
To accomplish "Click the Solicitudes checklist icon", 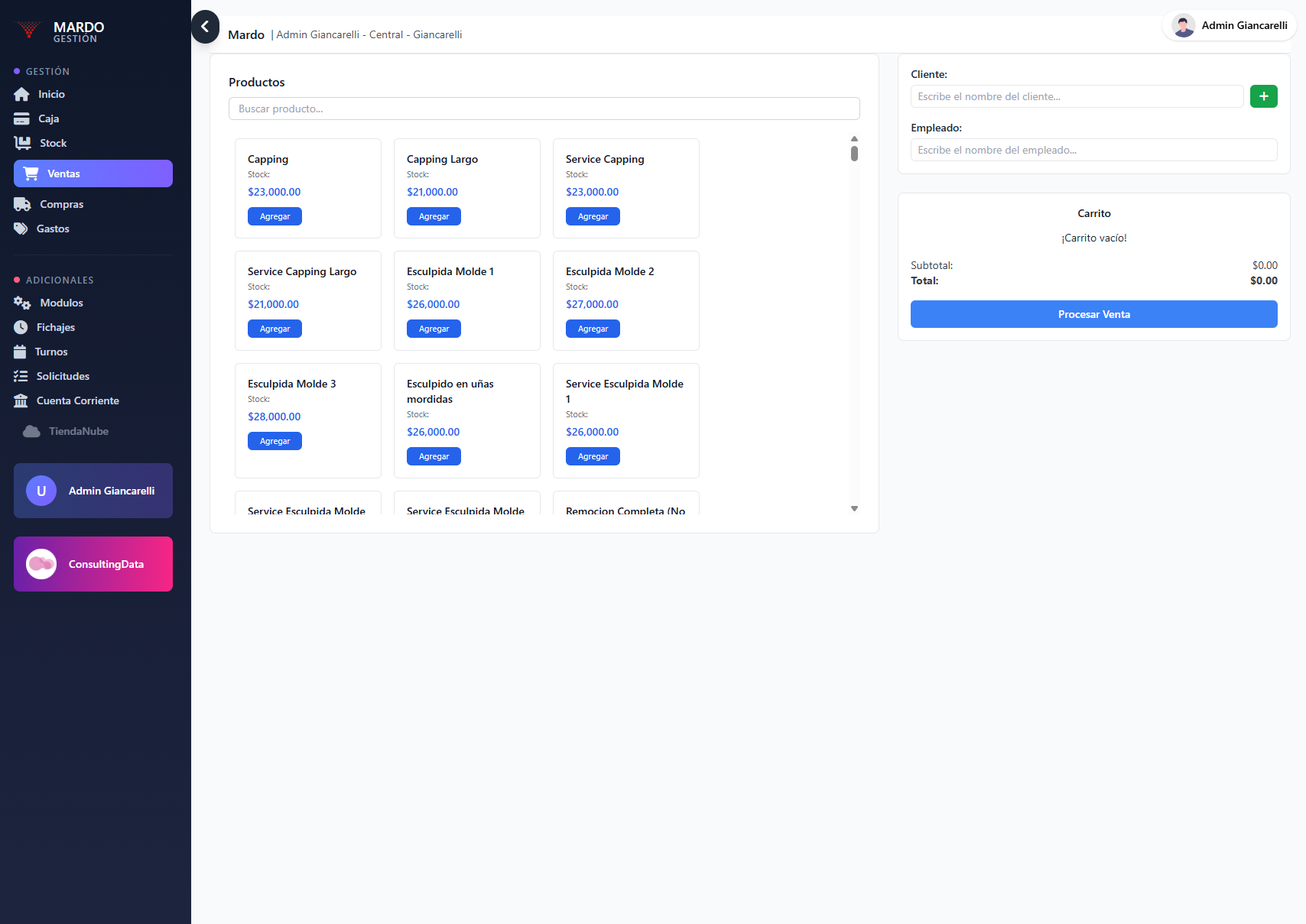I will 21,376.
